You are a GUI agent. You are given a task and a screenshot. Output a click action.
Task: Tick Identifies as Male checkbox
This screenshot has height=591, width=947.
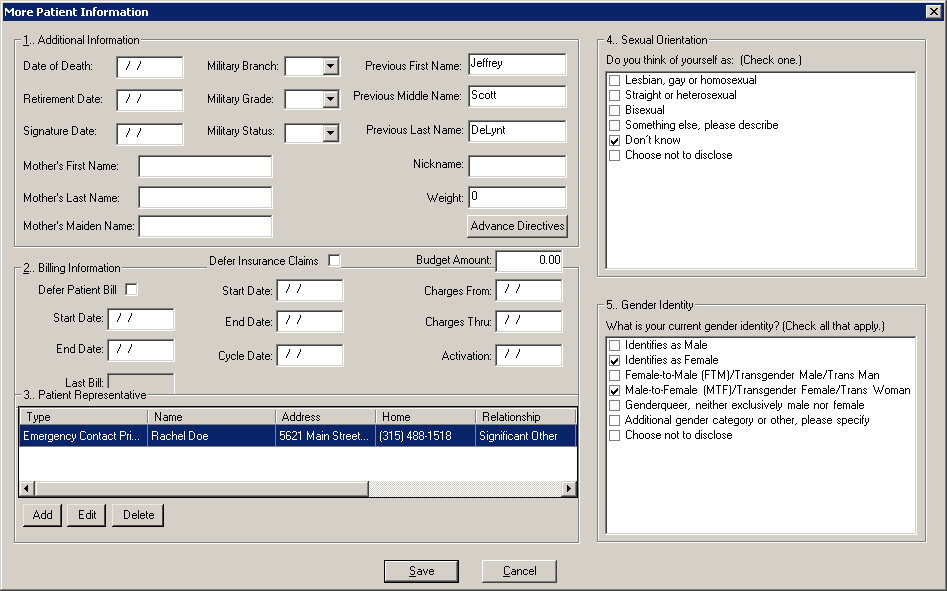(x=614, y=345)
